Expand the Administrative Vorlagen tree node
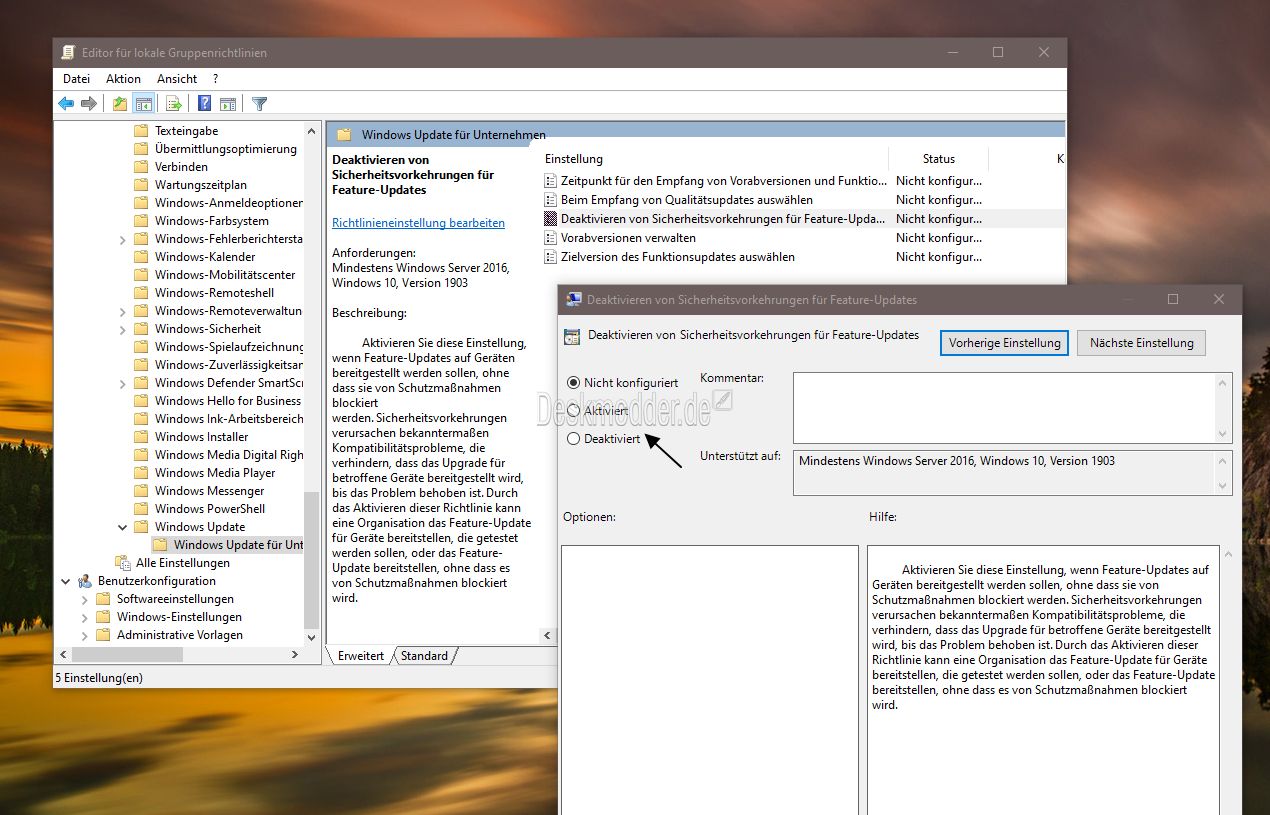 tap(85, 635)
